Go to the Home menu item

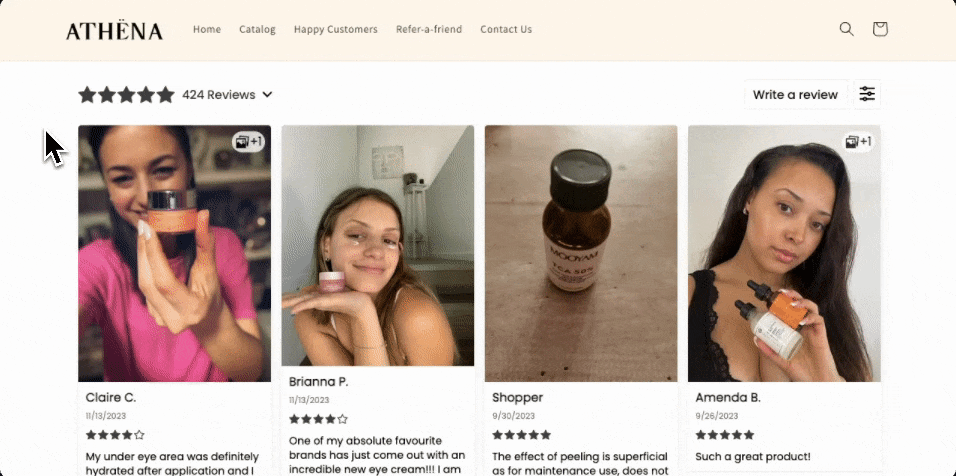click(x=207, y=29)
